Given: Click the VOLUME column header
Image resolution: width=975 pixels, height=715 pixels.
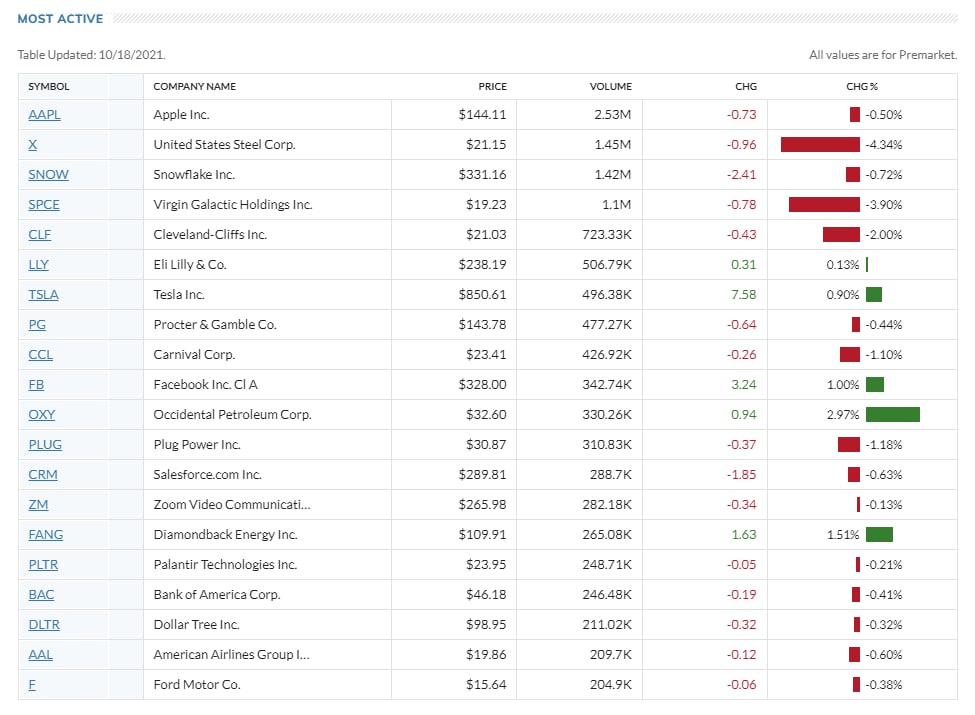Looking at the screenshot, I should point(611,86).
